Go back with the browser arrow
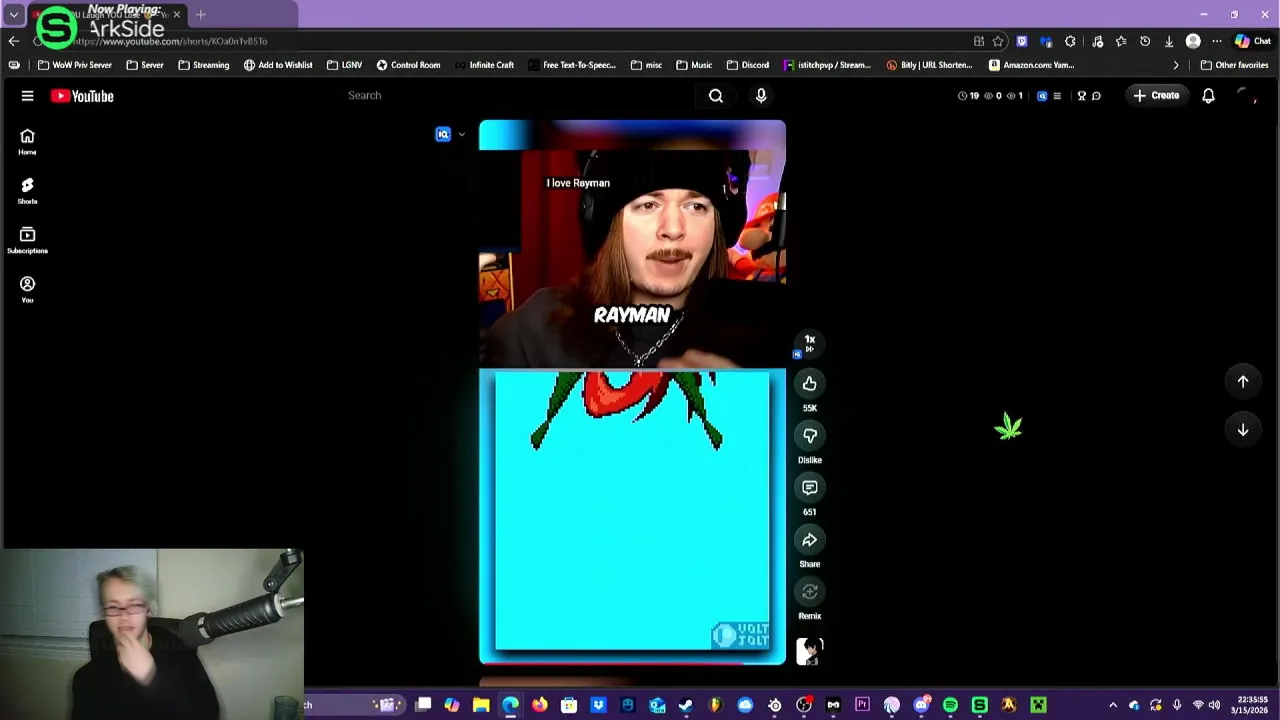This screenshot has height=720, width=1280. [13, 41]
